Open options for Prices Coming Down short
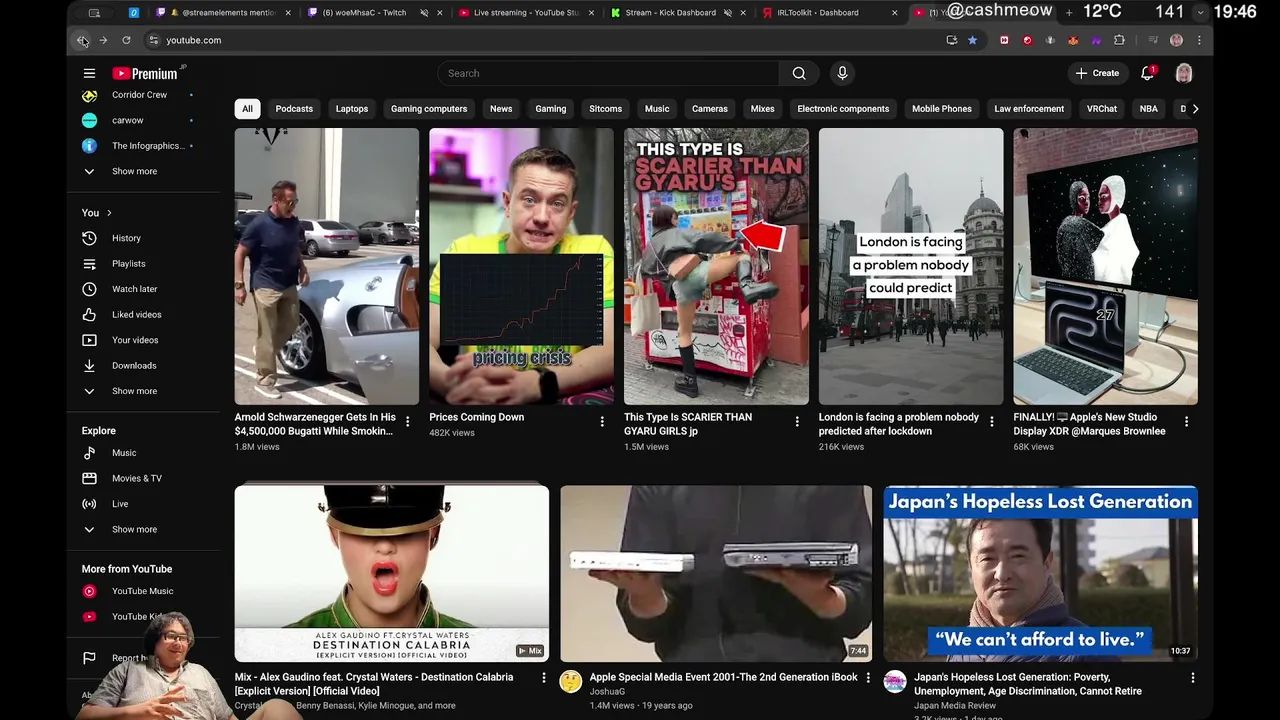Screen dimensions: 1280x720 coord(602,422)
